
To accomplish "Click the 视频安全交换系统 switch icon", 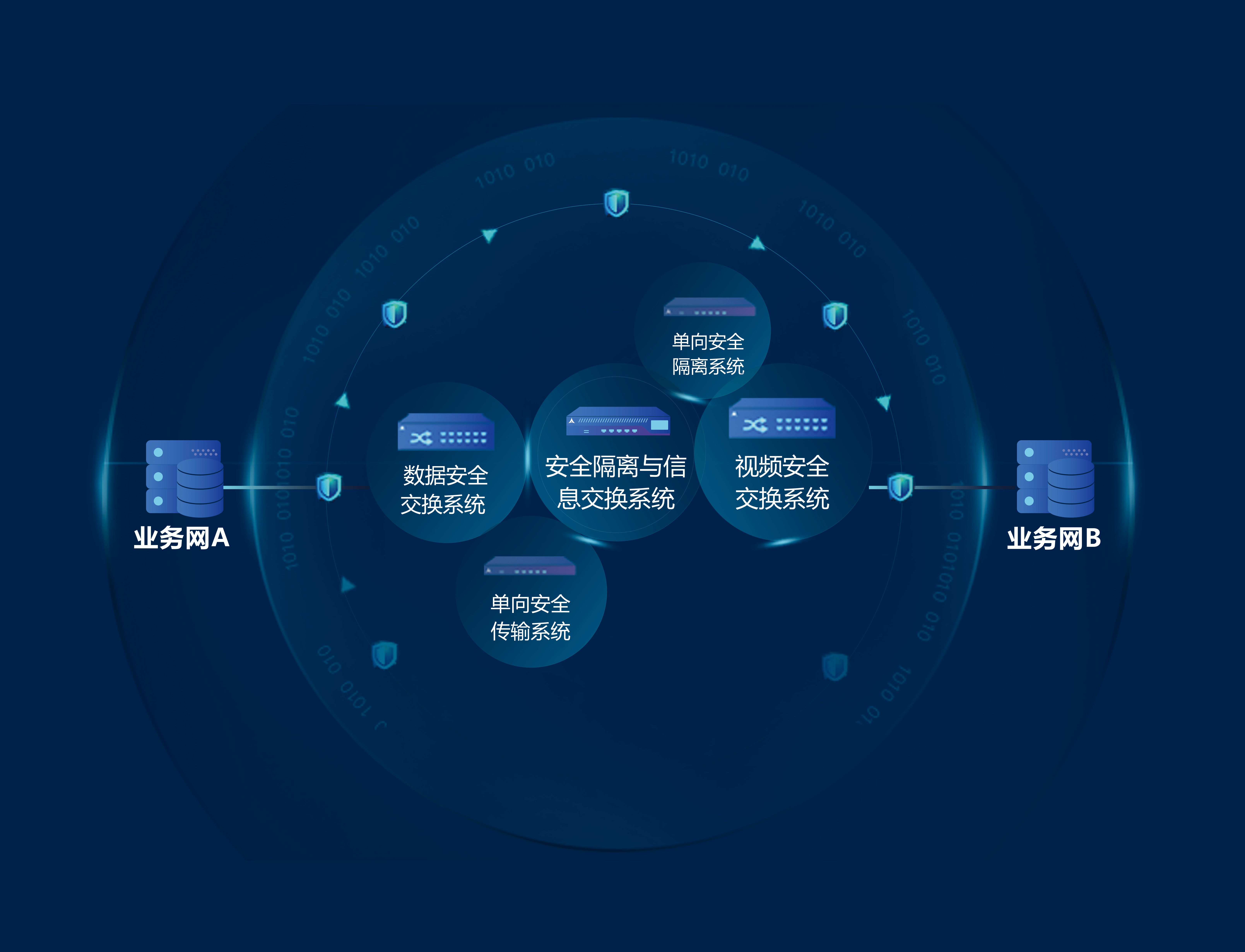I will (780, 420).
